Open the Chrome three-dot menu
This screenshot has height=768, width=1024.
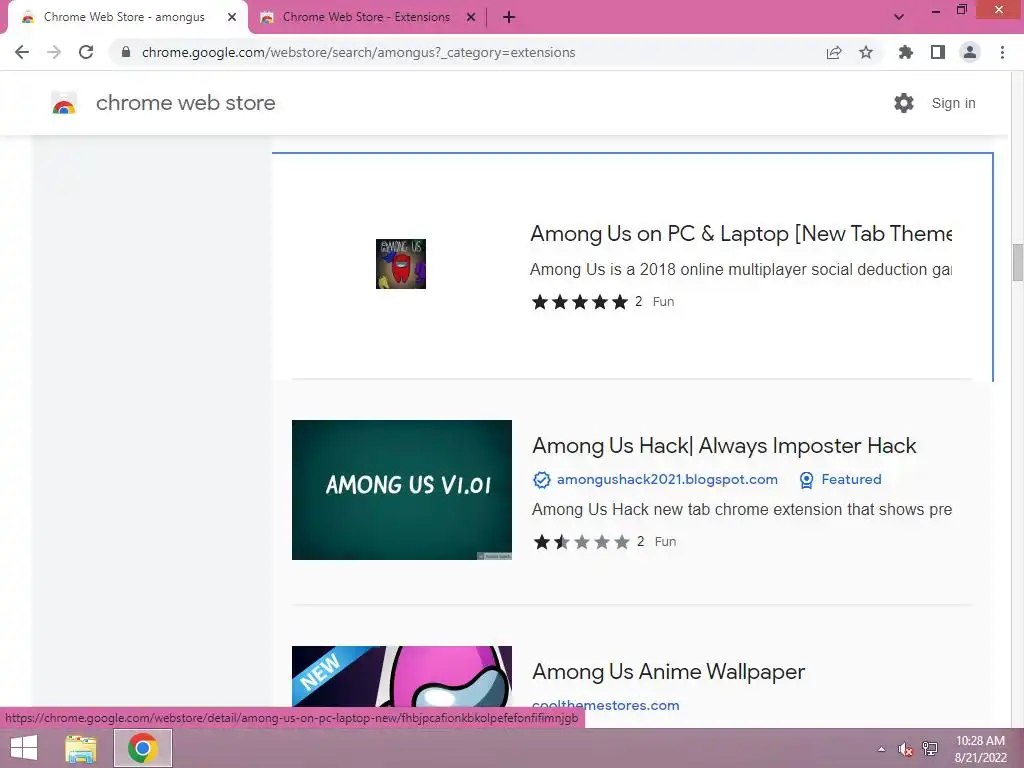click(x=1002, y=52)
